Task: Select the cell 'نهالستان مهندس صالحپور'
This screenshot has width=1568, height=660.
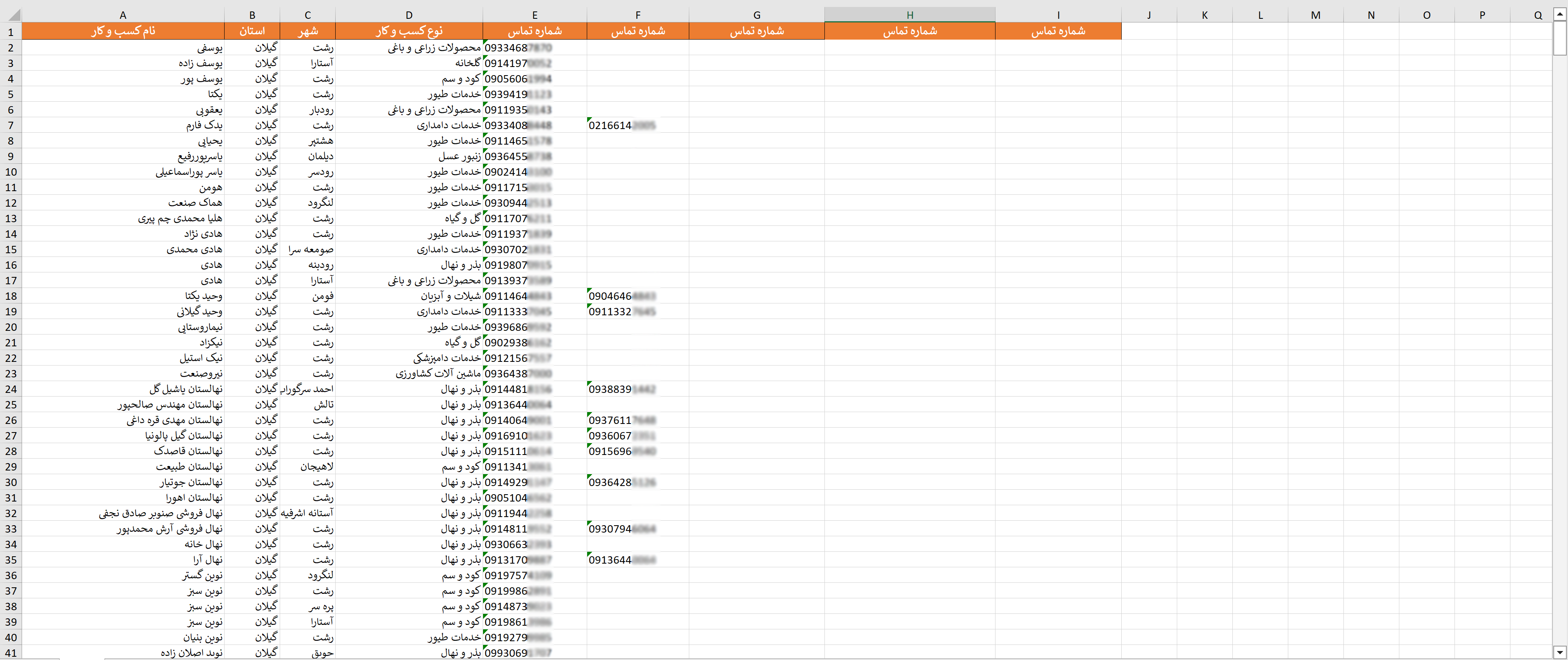Action: [x=123, y=404]
